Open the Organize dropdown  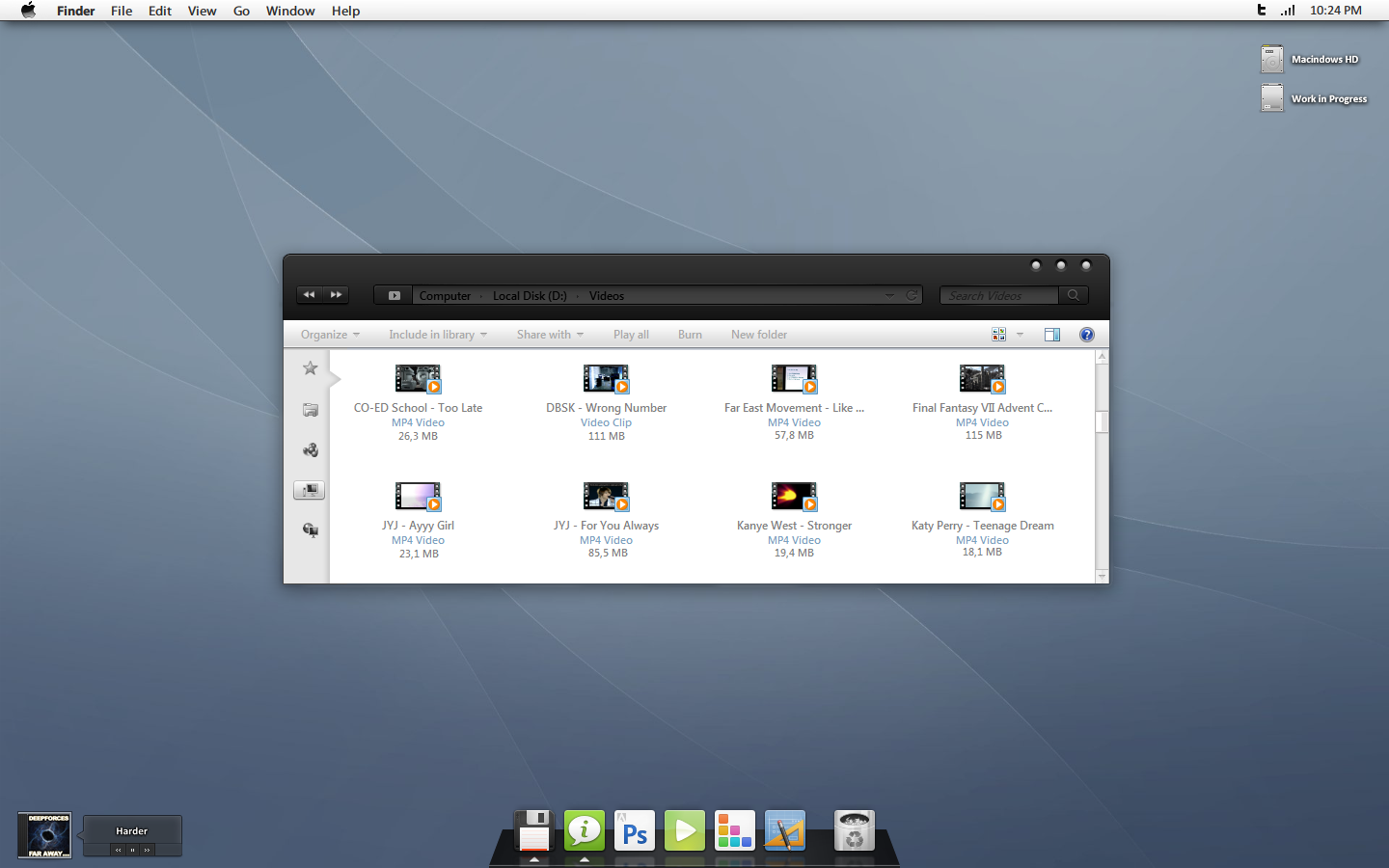coord(330,335)
